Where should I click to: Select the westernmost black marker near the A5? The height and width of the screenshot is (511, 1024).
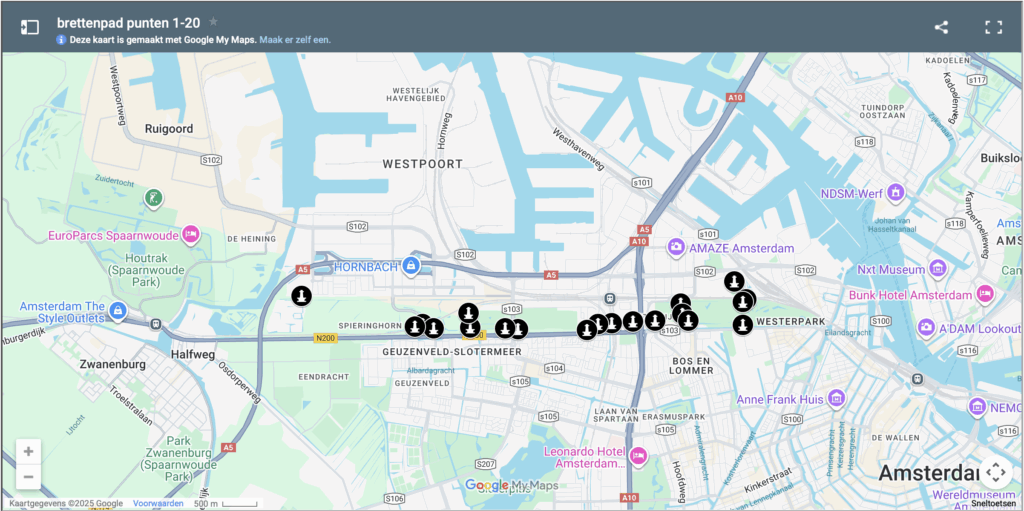(x=301, y=296)
